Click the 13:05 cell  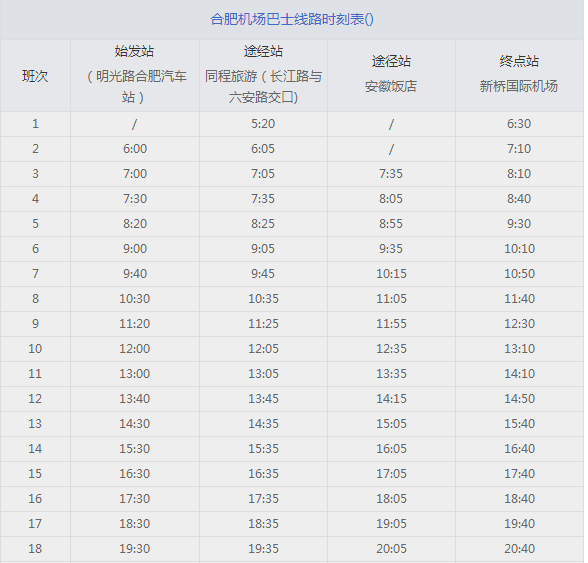[263, 374]
